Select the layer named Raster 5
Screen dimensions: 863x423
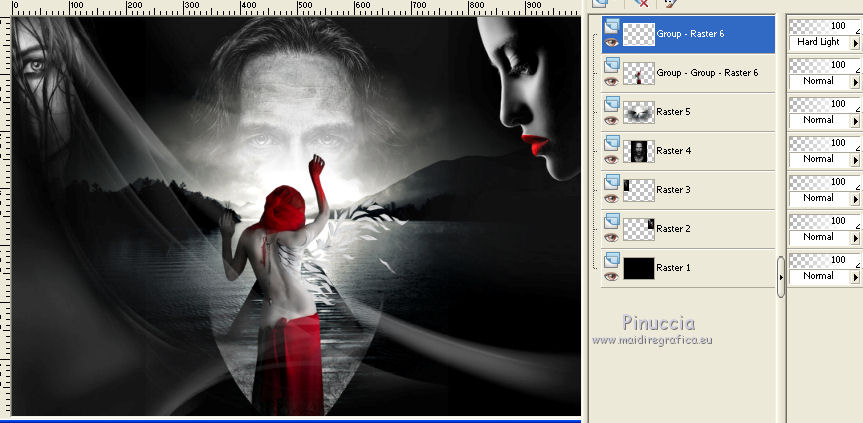(673, 112)
